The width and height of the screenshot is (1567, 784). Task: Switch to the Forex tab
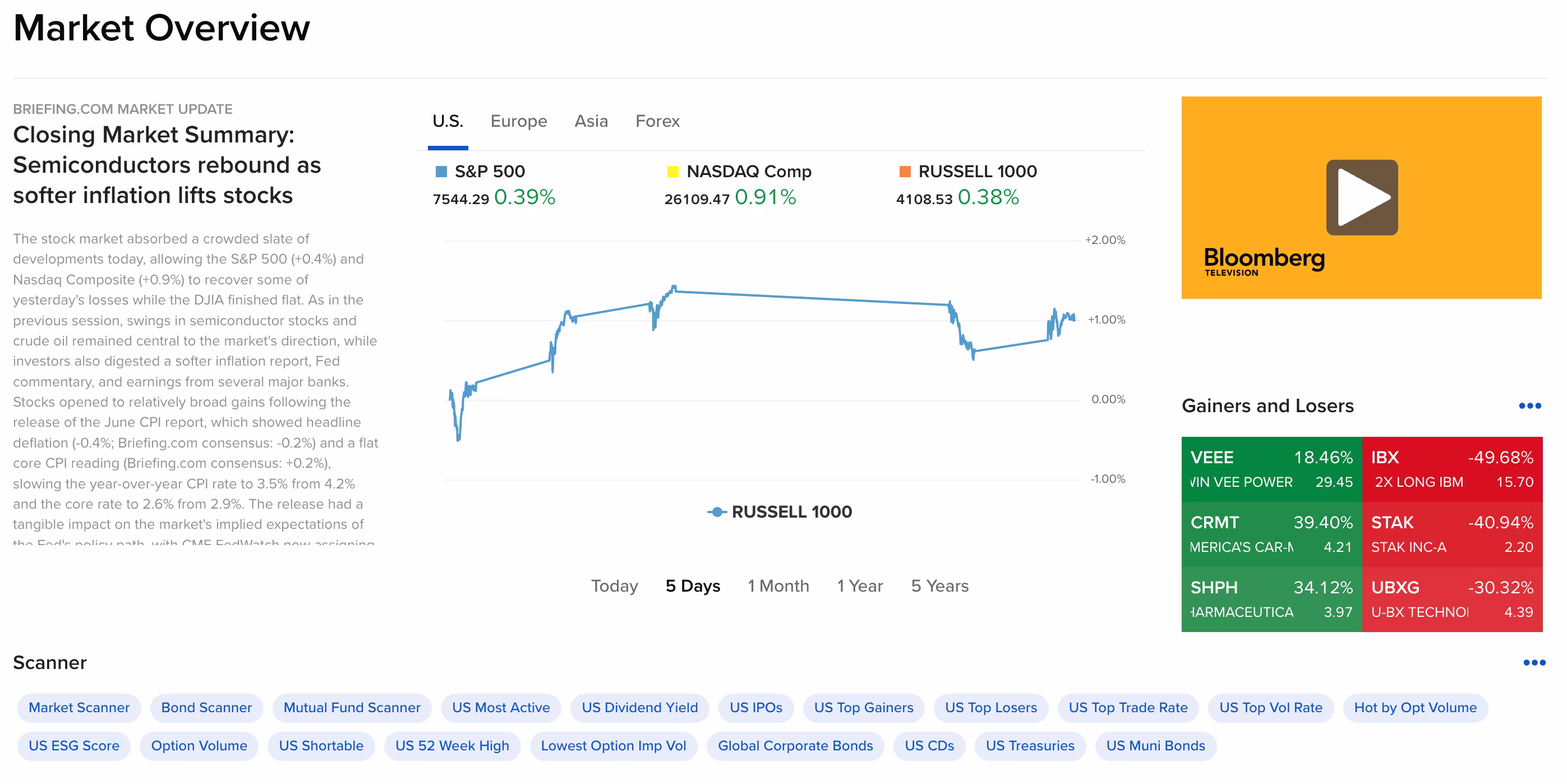coord(657,121)
